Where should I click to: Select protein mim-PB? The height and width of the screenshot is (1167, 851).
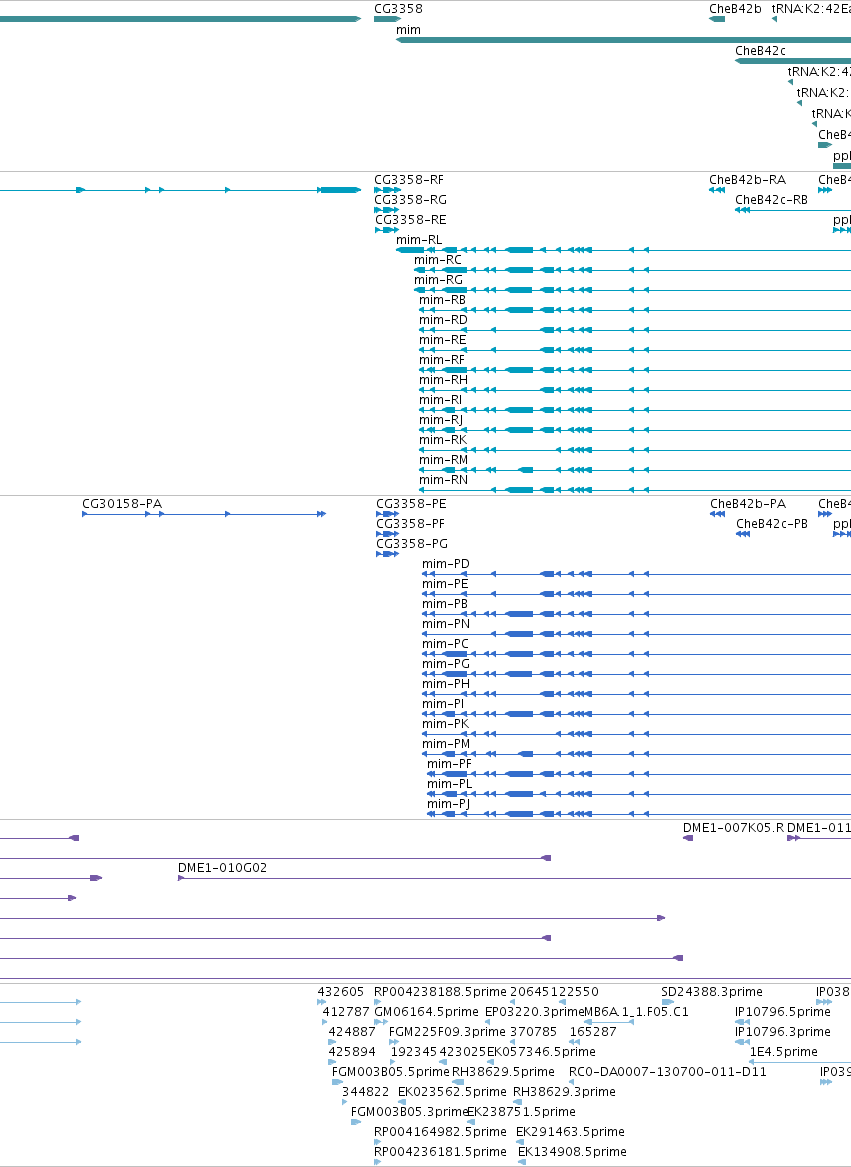tap(444, 605)
